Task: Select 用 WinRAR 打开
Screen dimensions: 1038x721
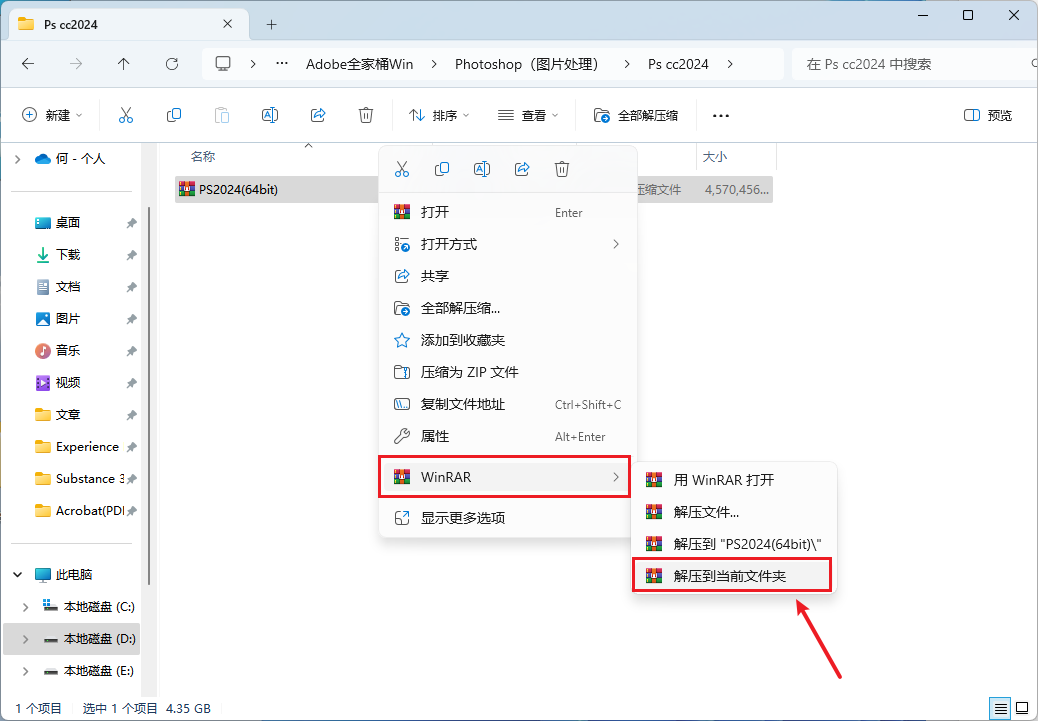Action: coord(734,480)
